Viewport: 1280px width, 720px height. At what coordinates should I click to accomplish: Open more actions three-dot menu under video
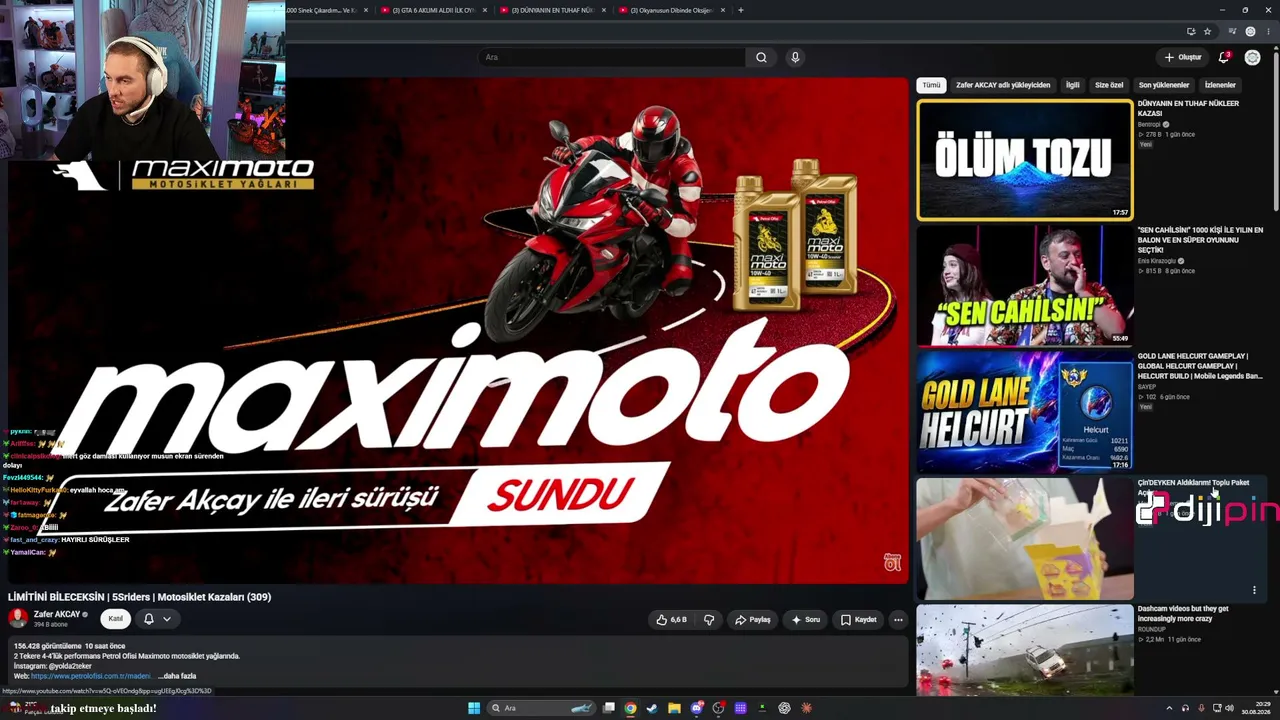(x=898, y=620)
